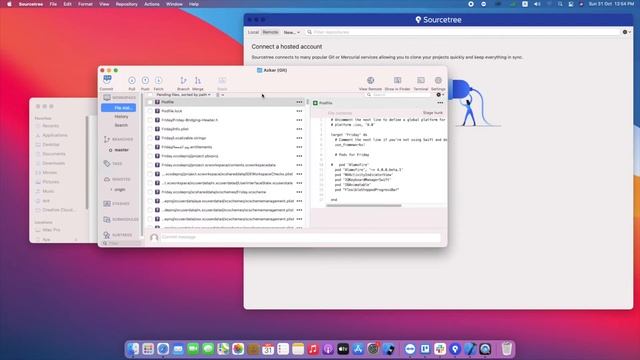Check the Friday-Bridging-Header.h checkbox
640x360 pixels.
[x=150, y=120]
